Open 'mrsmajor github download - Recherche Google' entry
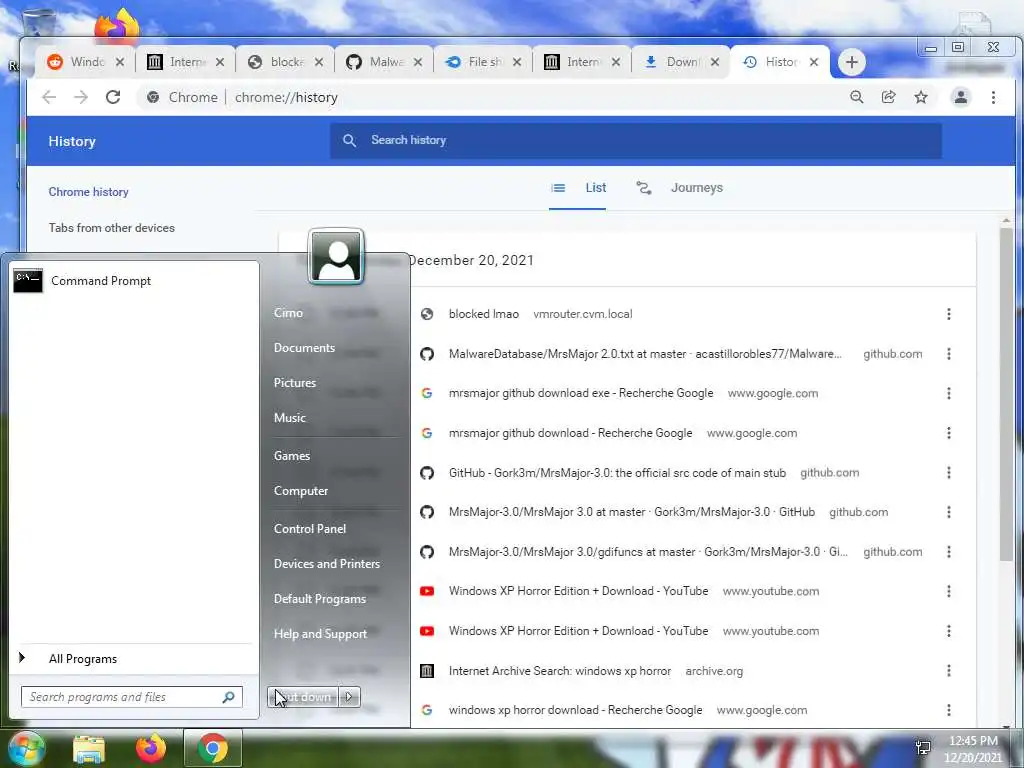The width and height of the screenshot is (1024, 768). 570,433
